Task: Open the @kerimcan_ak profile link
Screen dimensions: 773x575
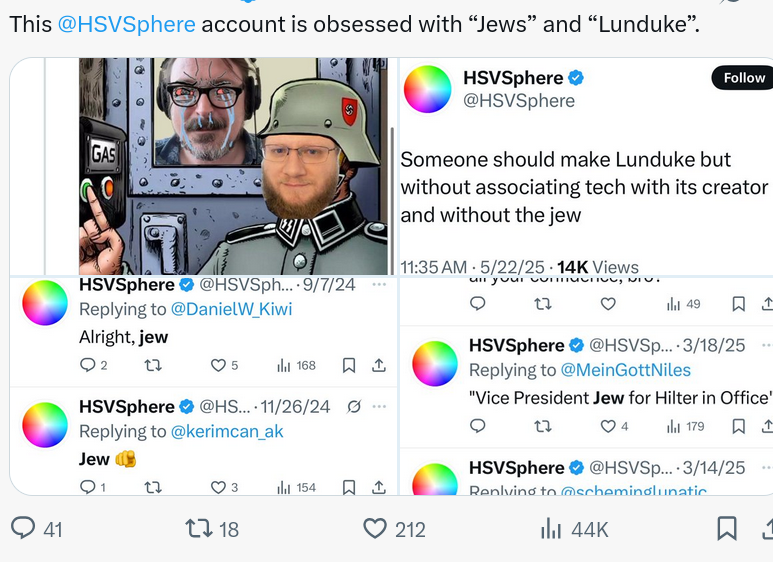Action: [x=227, y=431]
